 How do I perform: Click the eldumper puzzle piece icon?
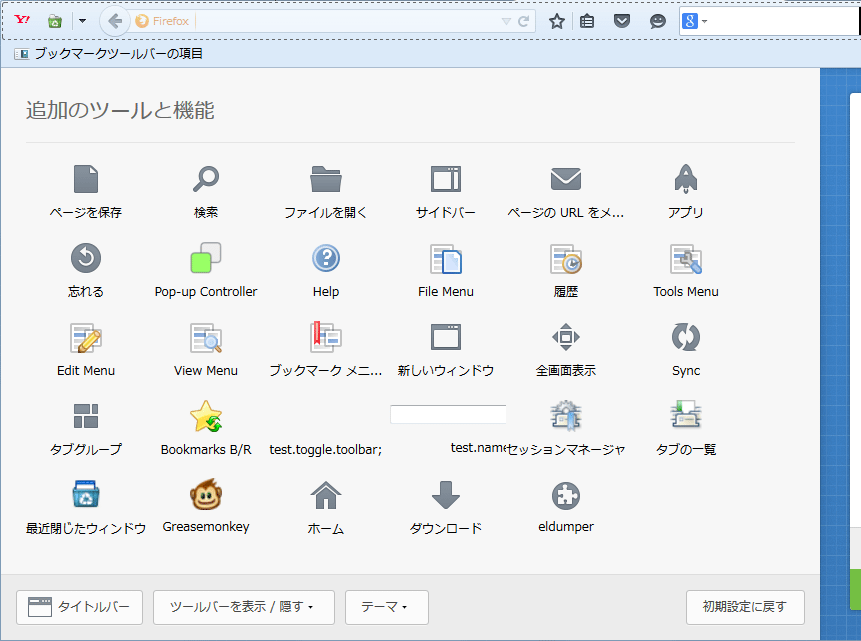coord(566,495)
